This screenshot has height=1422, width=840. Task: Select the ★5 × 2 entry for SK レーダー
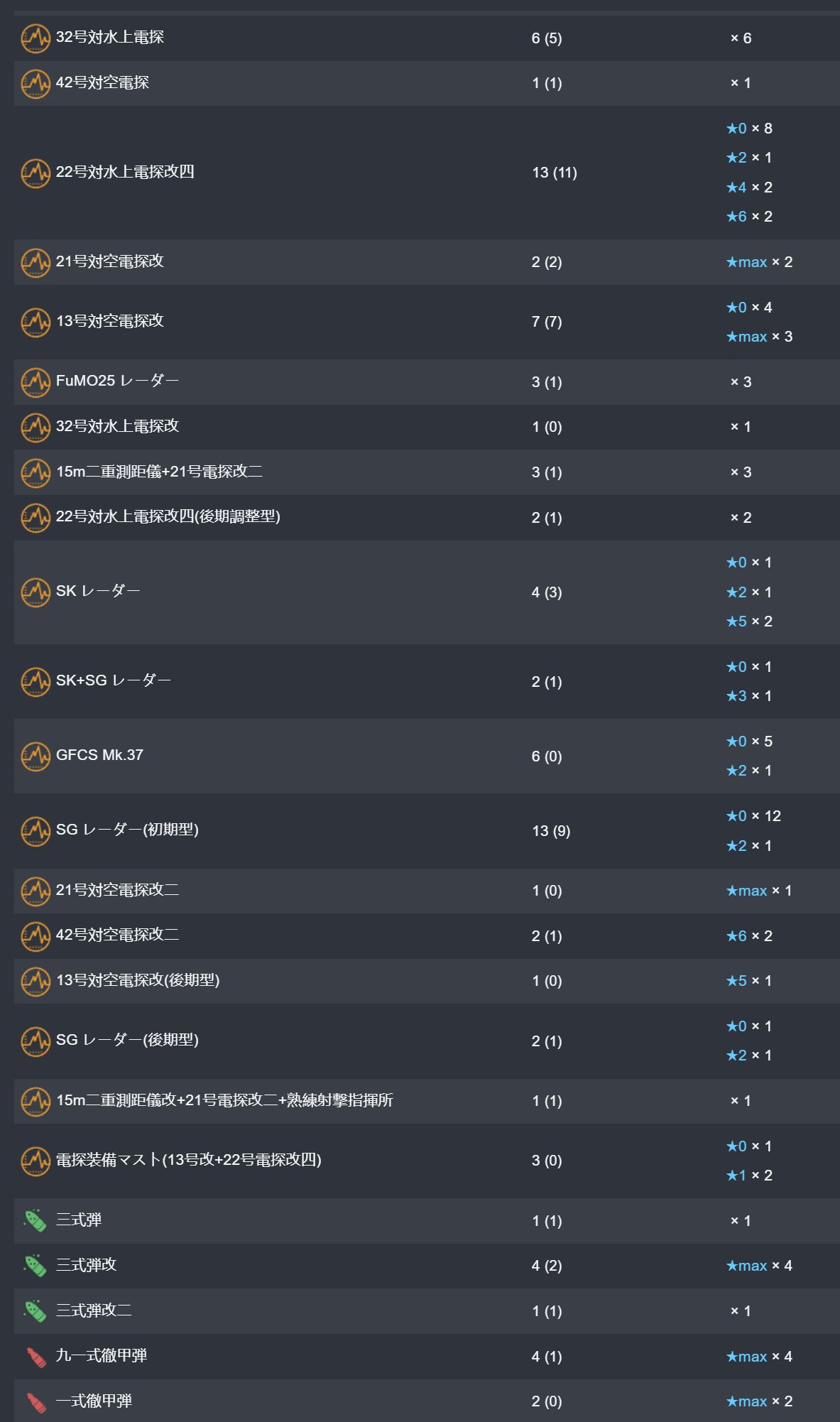click(x=749, y=622)
